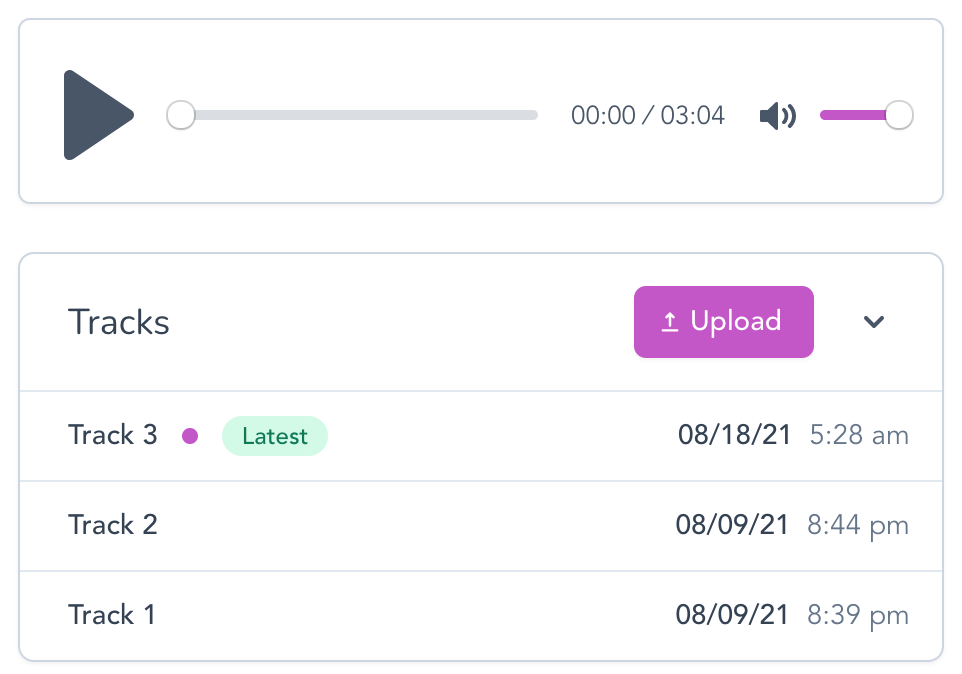962x674 pixels.
Task: Click the volume slider knob
Action: 899,115
